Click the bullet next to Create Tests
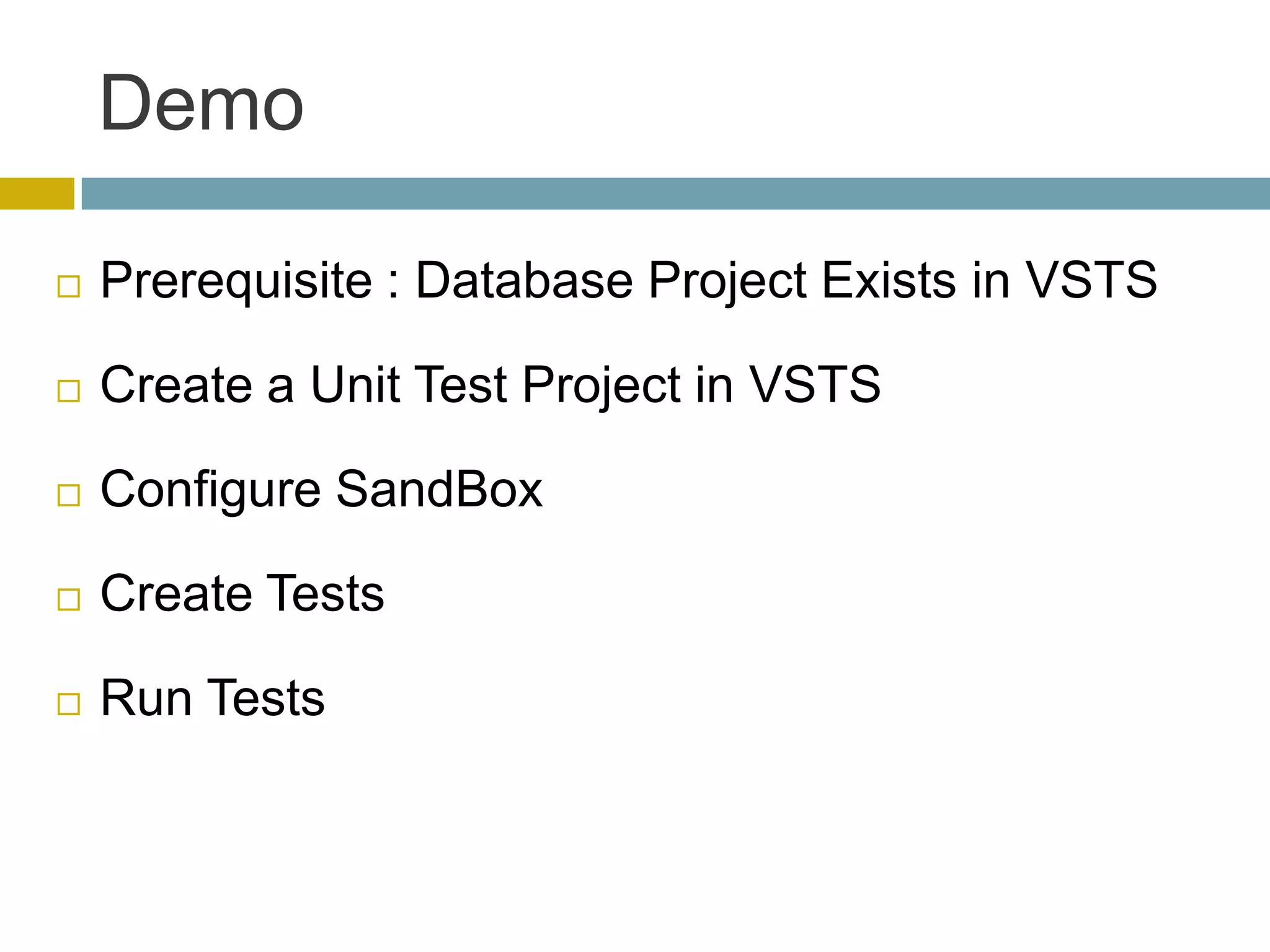The height and width of the screenshot is (952, 1270). click(x=68, y=599)
